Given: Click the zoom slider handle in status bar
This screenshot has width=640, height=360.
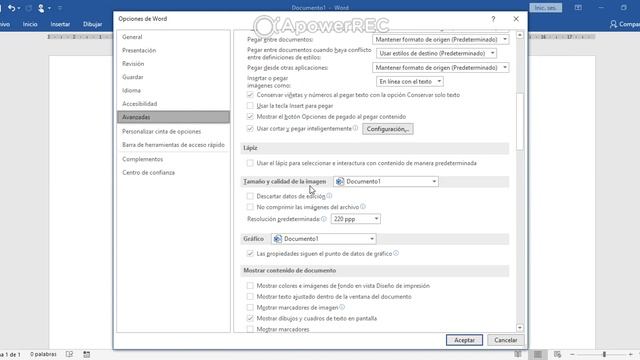Looking at the screenshot, I should coord(604,354).
